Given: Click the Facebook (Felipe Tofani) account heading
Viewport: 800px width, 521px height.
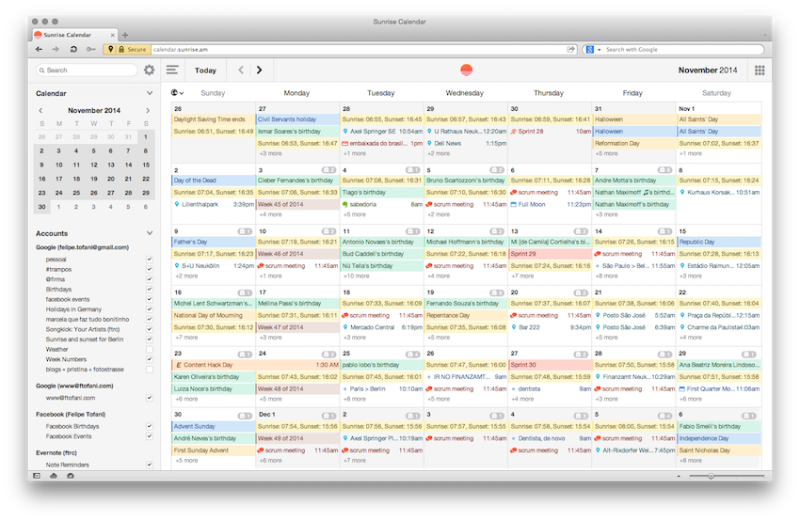Looking at the screenshot, I should pos(70,414).
